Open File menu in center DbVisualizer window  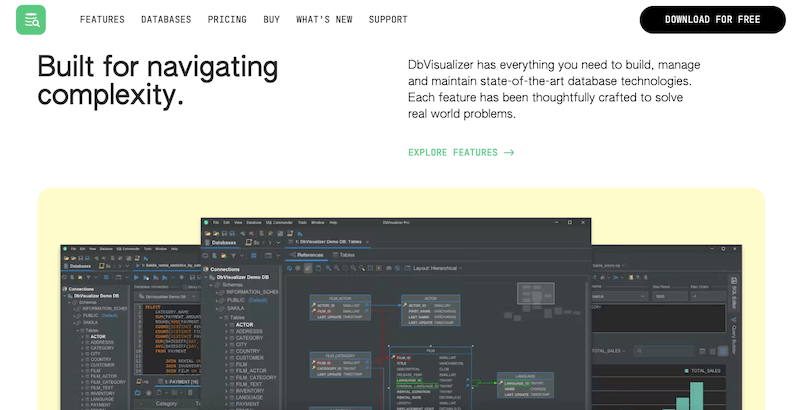point(216,222)
